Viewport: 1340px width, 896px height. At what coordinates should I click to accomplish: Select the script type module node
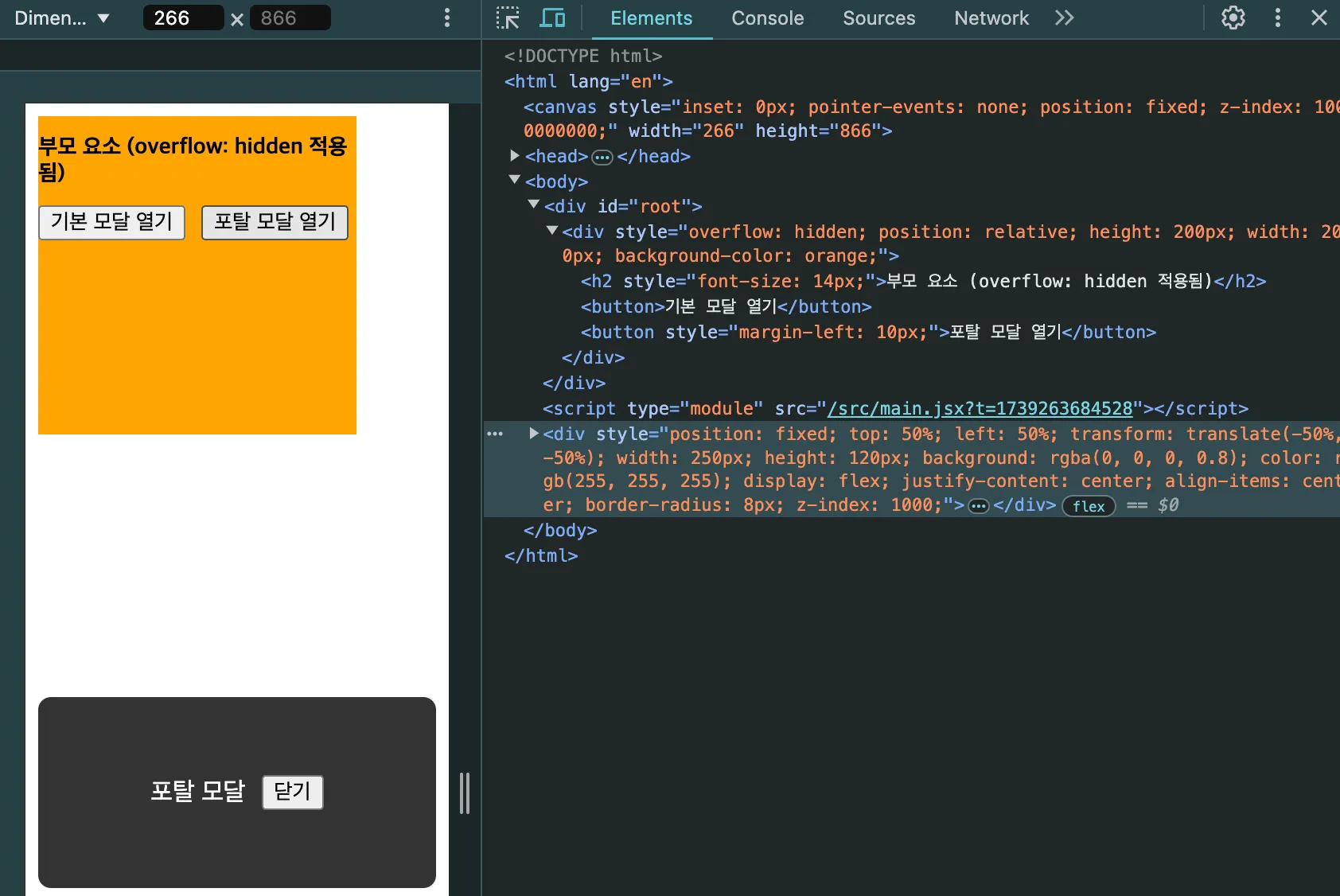coord(895,408)
